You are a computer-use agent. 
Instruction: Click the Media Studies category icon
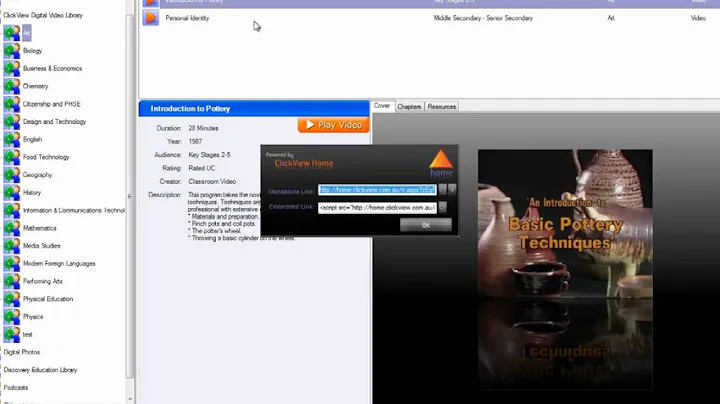point(12,246)
